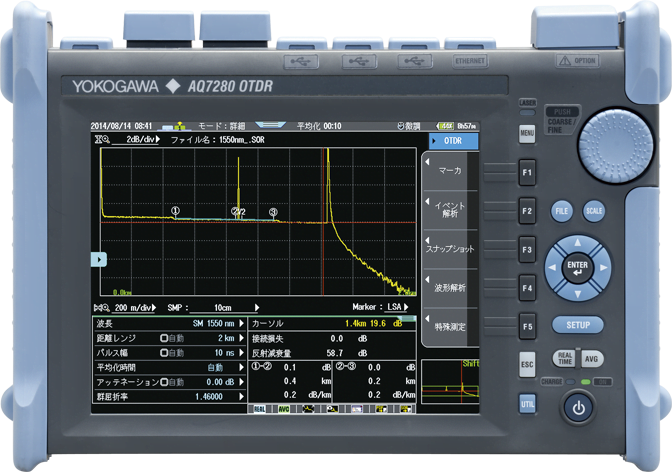
Task: Push the rotary knob
Action: [x=616, y=146]
